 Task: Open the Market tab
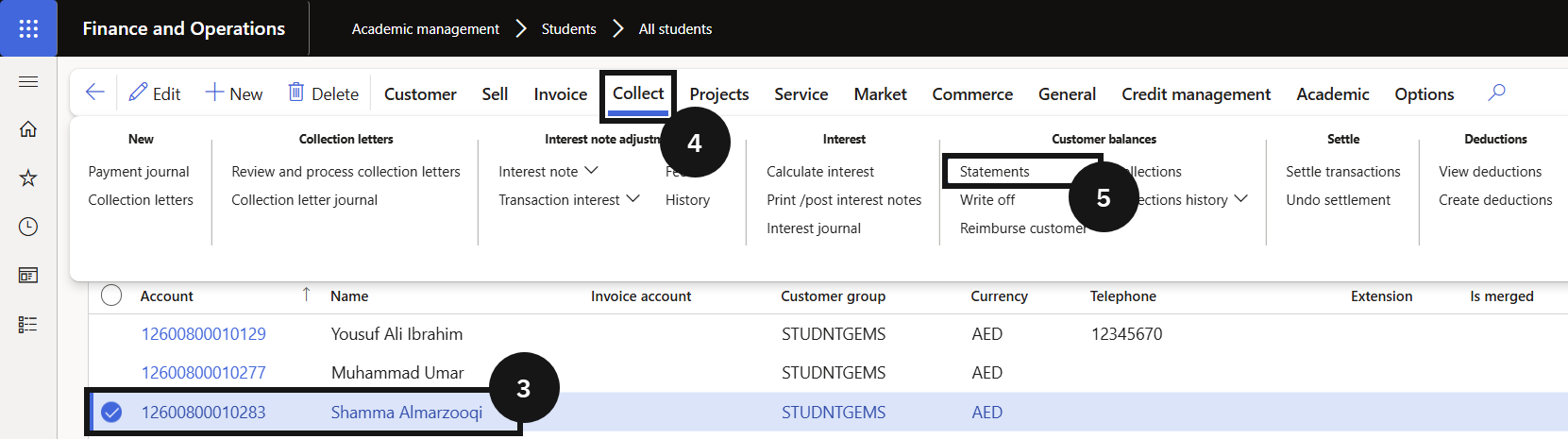pyautogui.click(x=880, y=94)
